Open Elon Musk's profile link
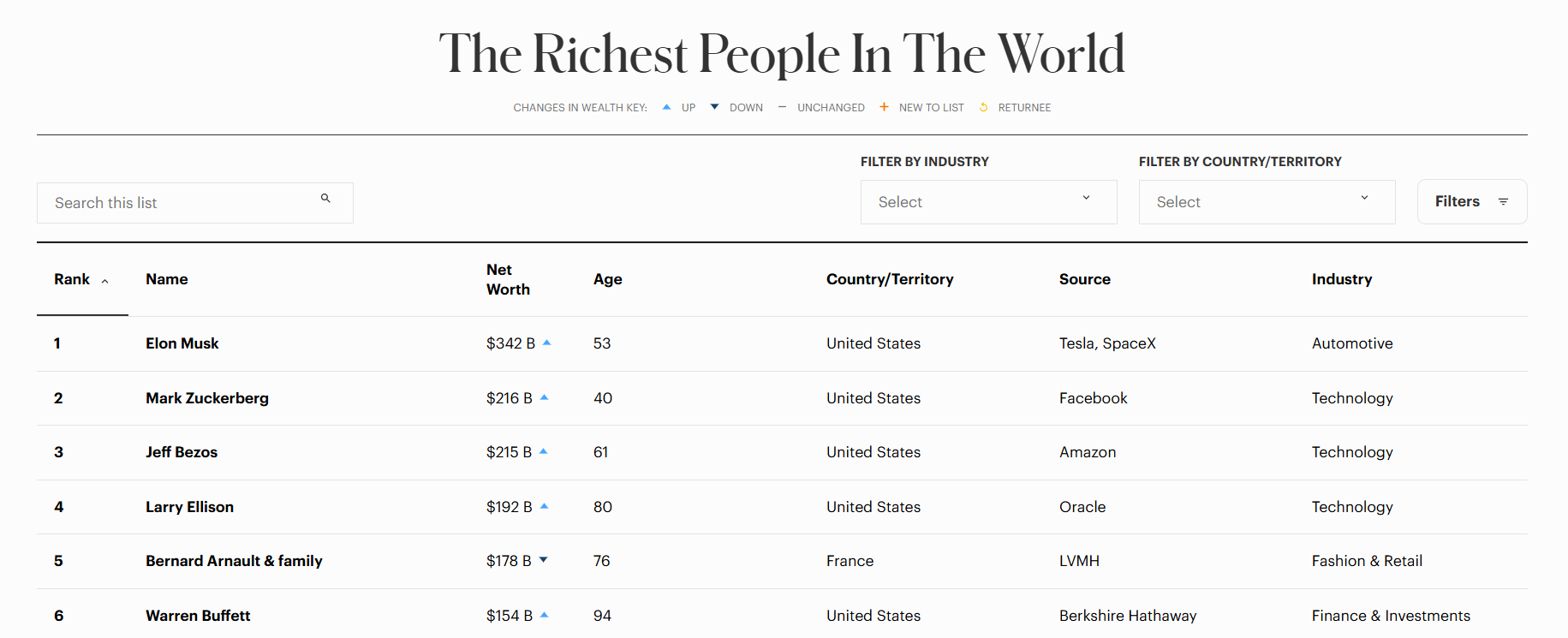 click(x=182, y=343)
